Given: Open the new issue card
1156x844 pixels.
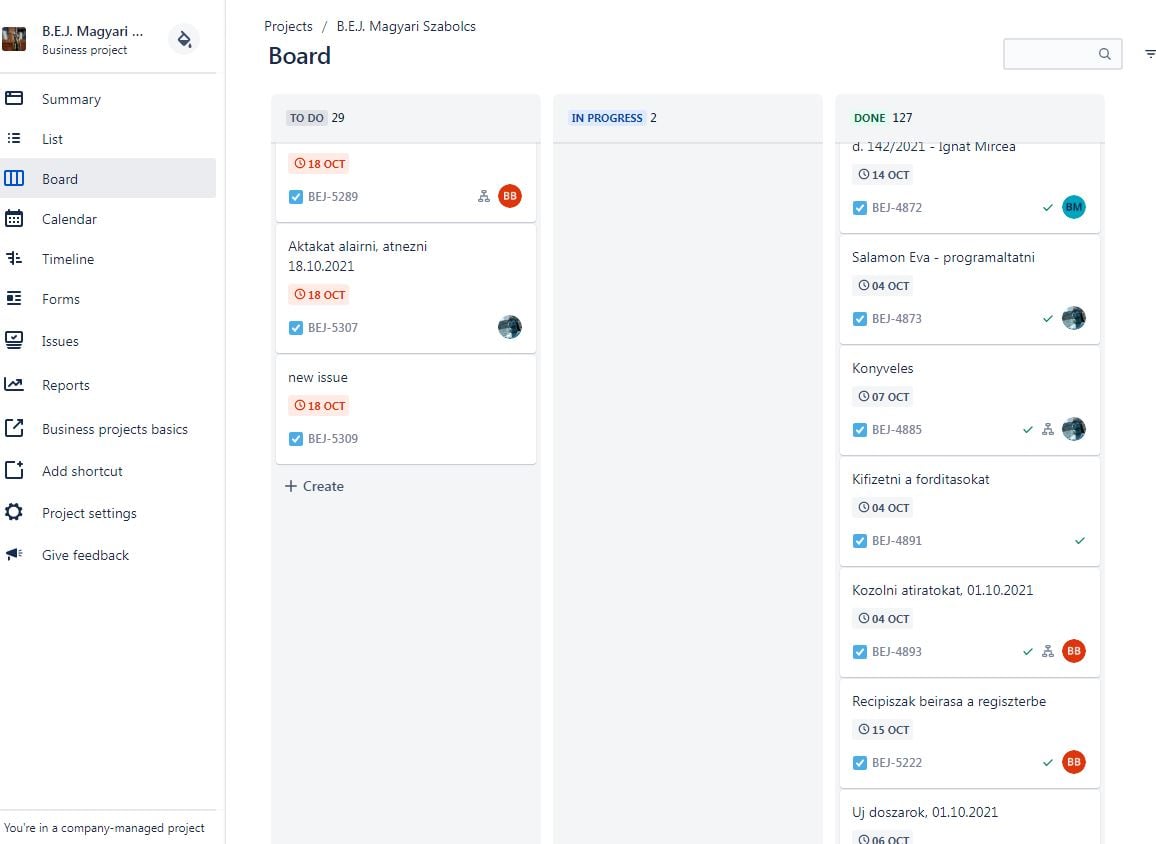Looking at the screenshot, I should pos(405,410).
